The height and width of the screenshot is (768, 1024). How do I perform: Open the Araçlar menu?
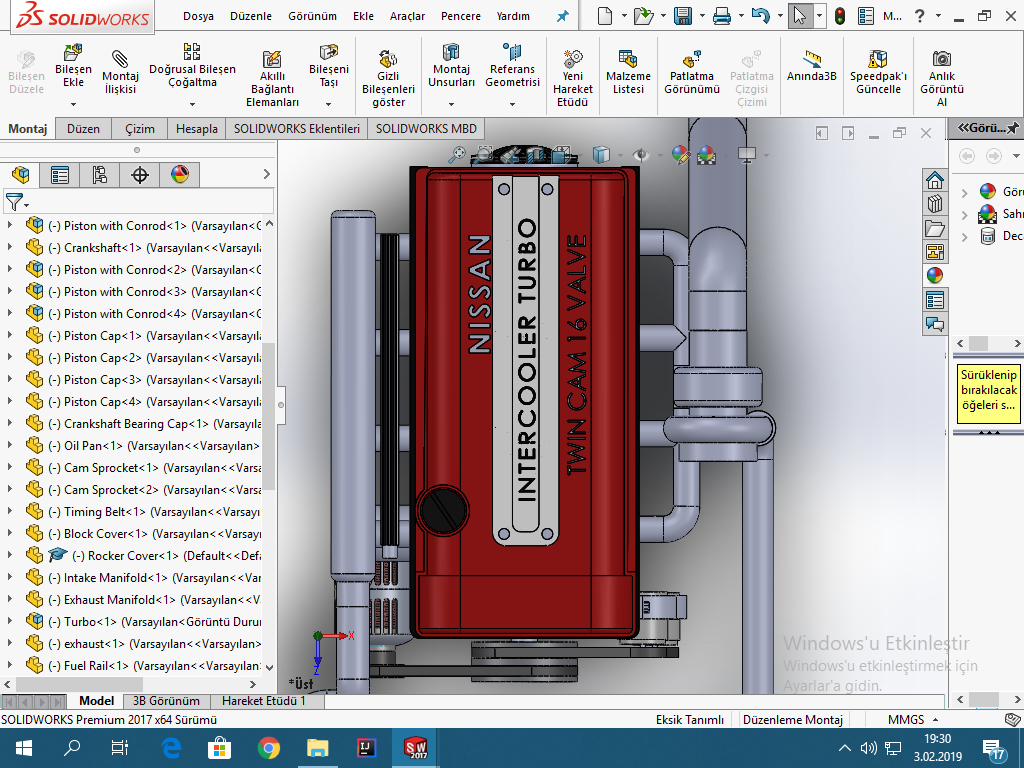(x=407, y=16)
